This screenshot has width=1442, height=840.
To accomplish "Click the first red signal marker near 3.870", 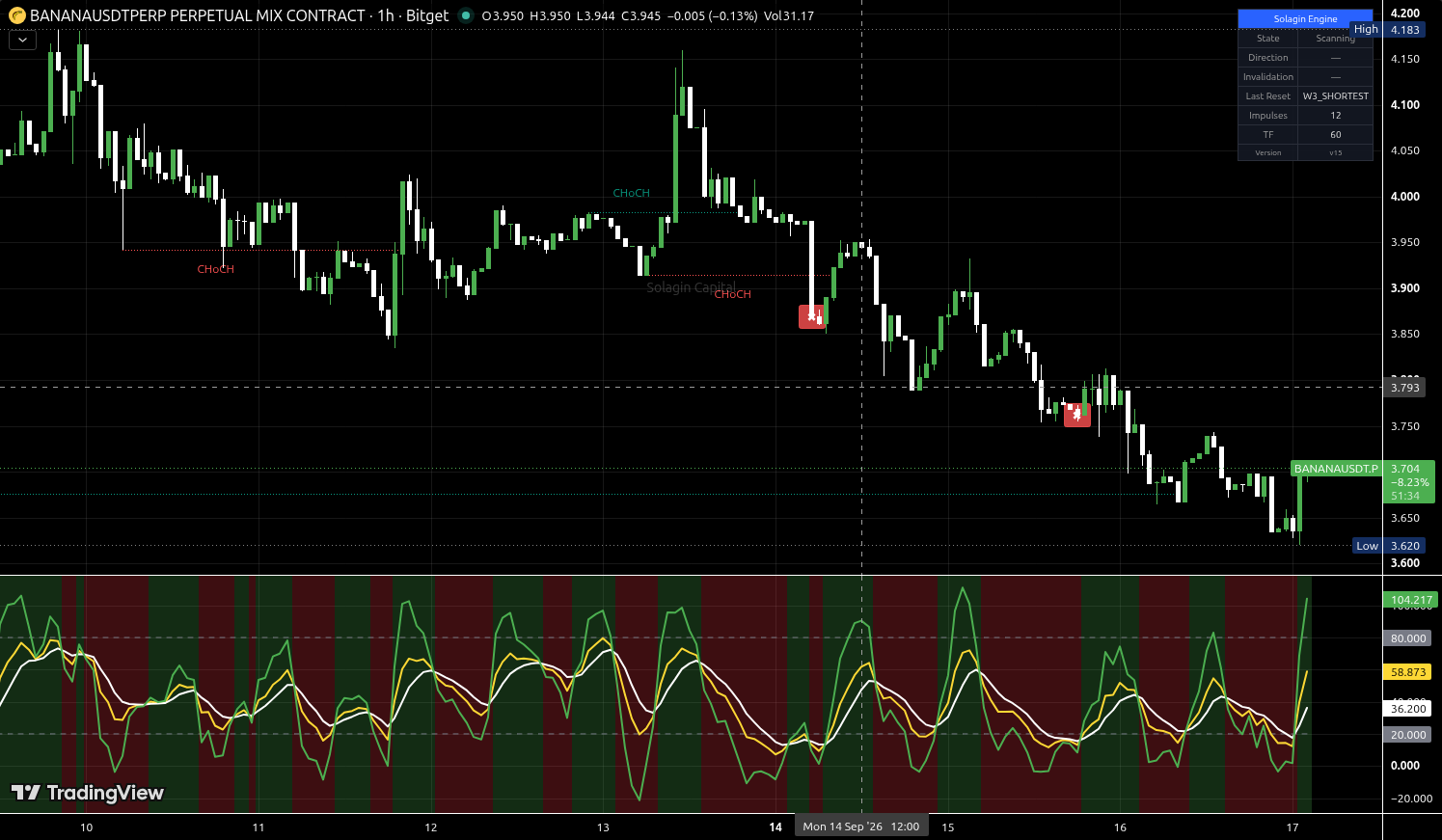I will (x=812, y=316).
